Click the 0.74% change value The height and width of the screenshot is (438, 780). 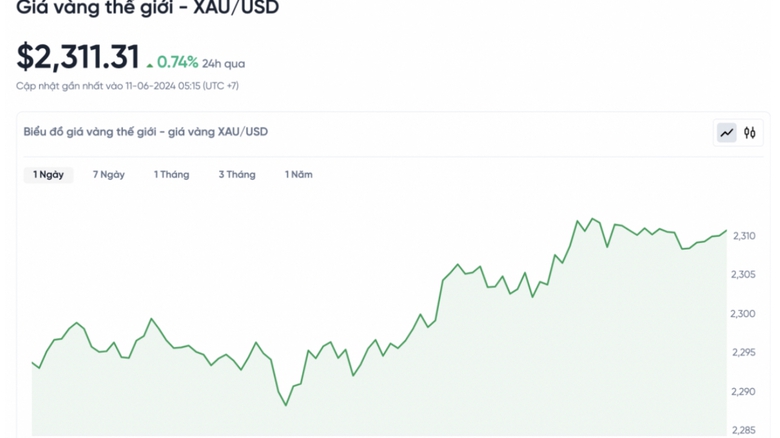coord(177,62)
